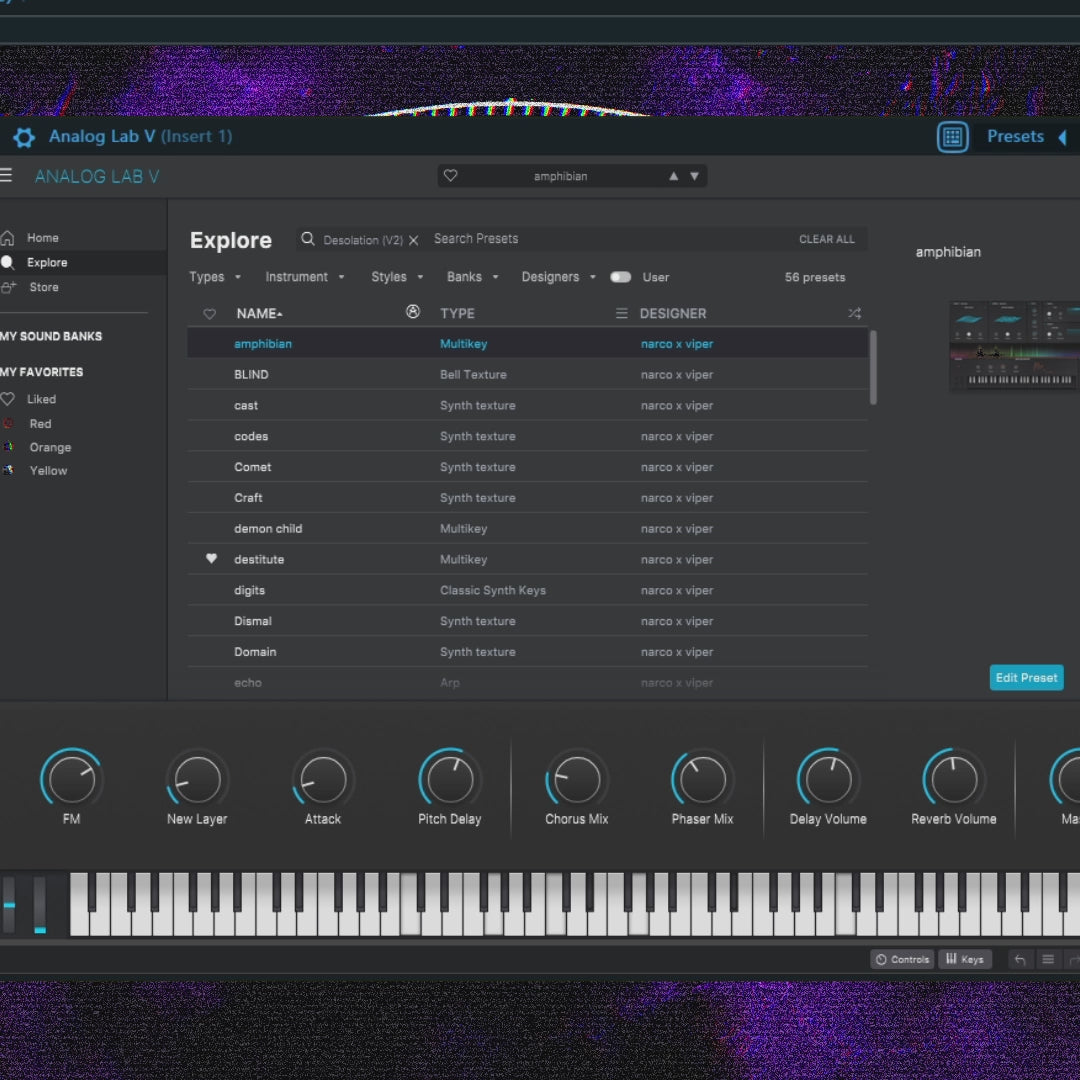Click the undo arrow in bottom bar
The height and width of the screenshot is (1080, 1080).
[1020, 960]
